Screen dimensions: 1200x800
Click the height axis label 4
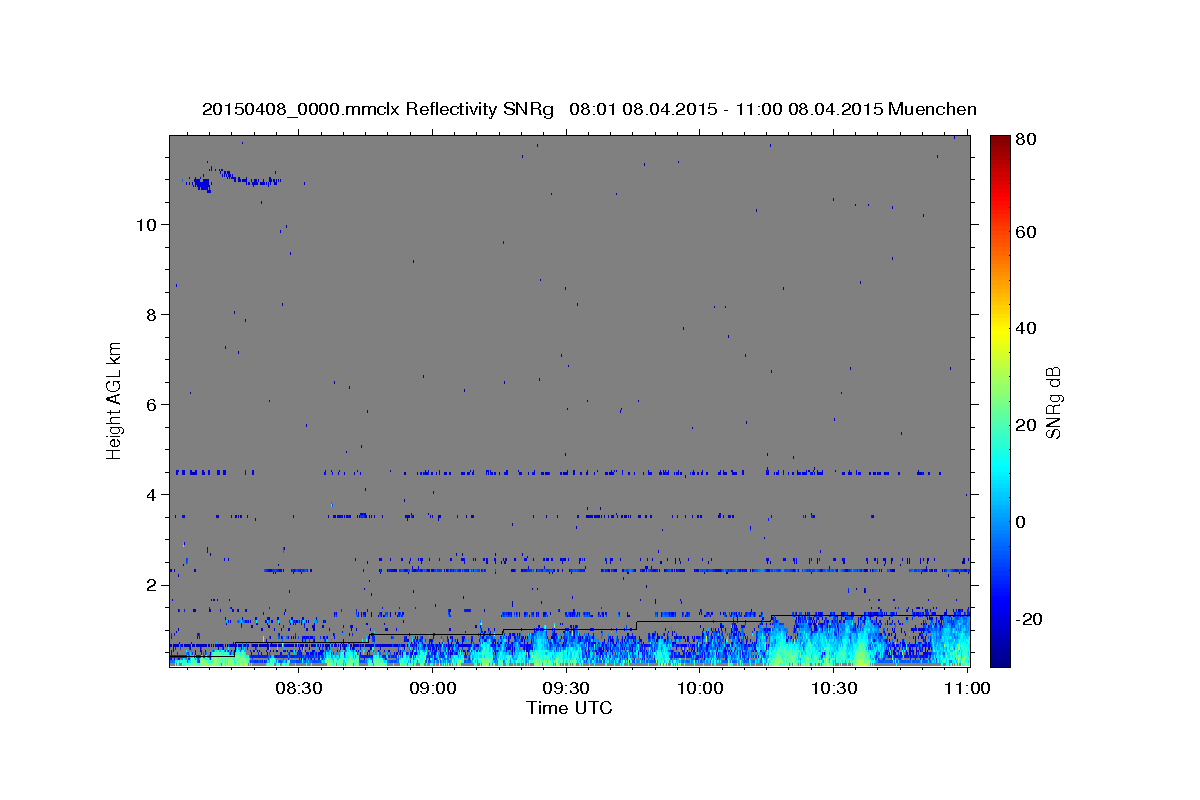pyautogui.click(x=153, y=494)
